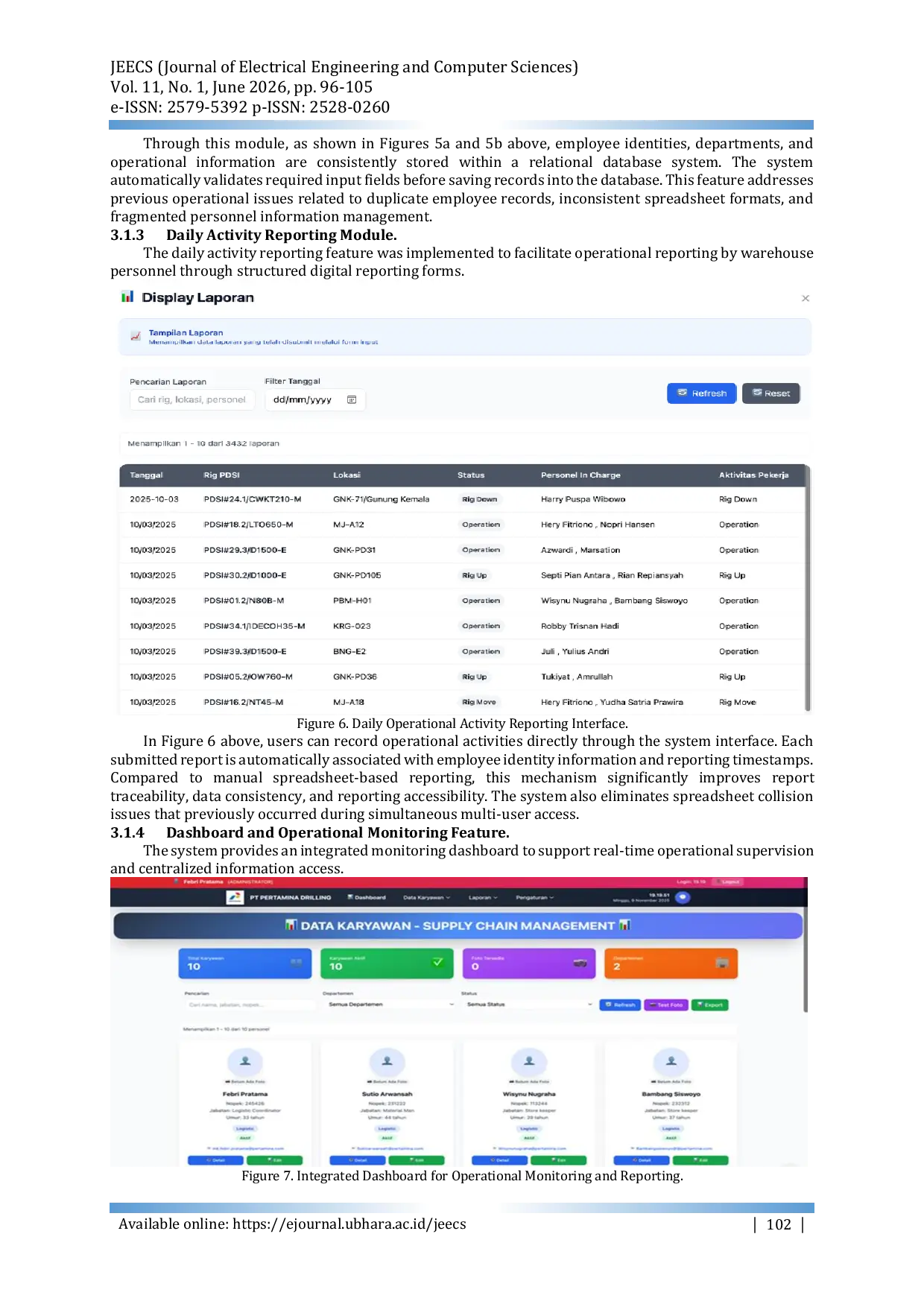Click the Rig Down status badge

479,499
